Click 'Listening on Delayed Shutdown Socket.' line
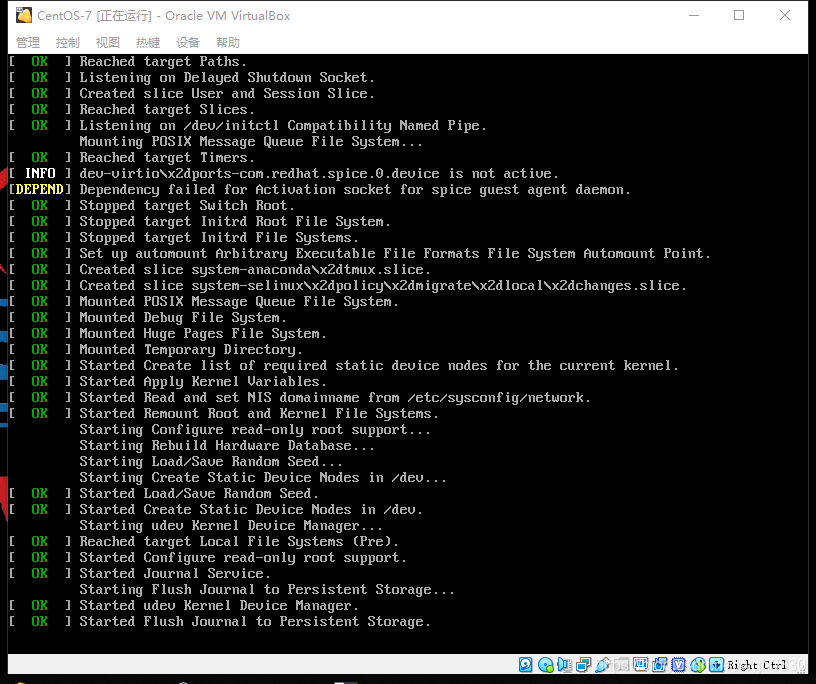The image size is (816, 684). (227, 78)
